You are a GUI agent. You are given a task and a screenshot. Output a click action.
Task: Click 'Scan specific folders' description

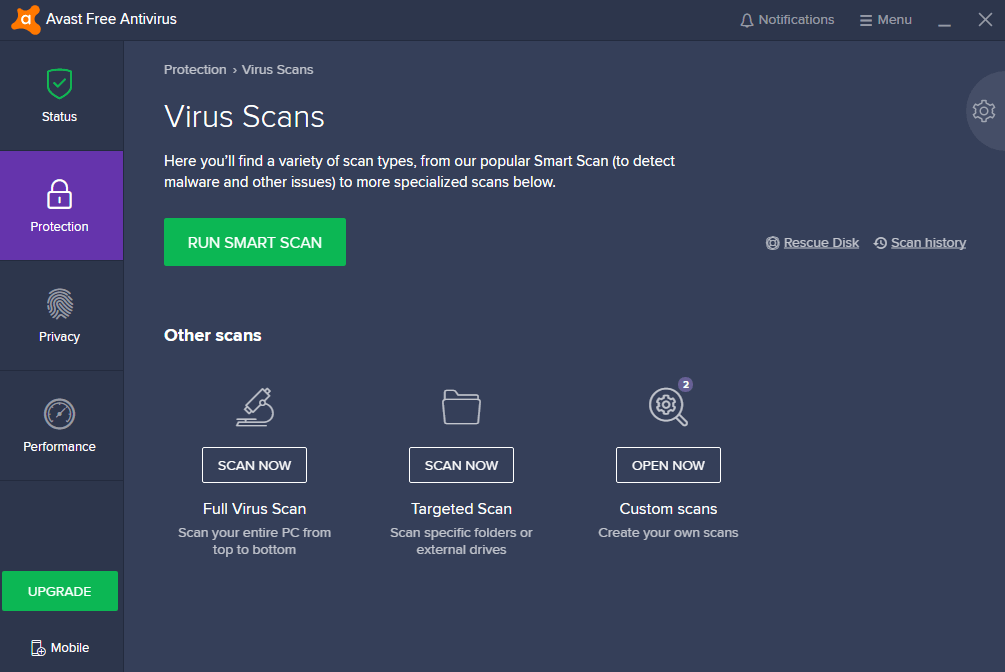pyautogui.click(x=461, y=541)
